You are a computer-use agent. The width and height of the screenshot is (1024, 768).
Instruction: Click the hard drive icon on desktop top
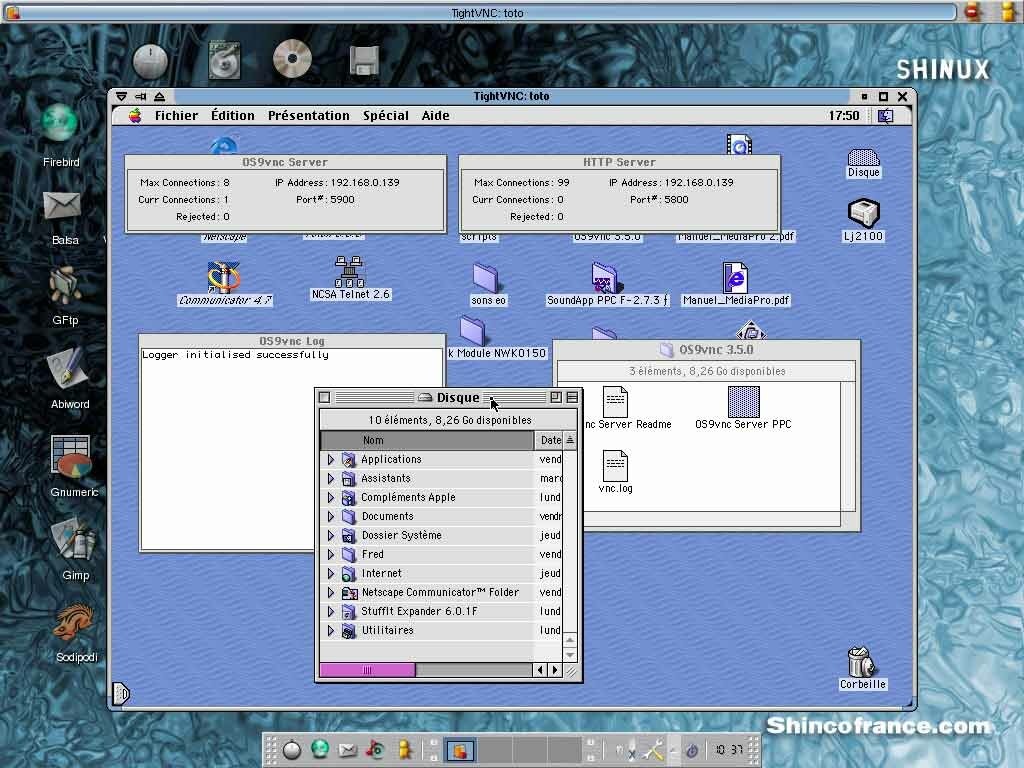tap(224, 60)
